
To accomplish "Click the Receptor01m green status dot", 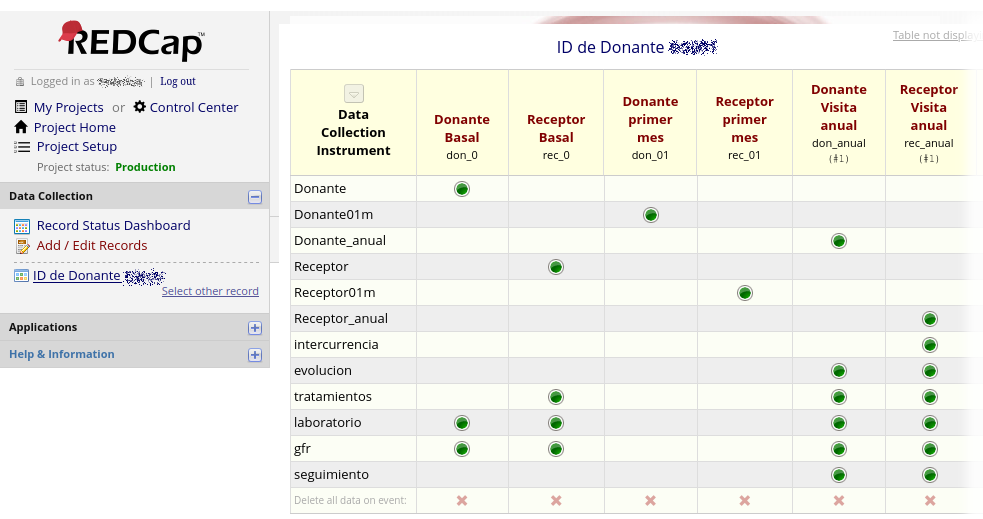I will click(x=744, y=293).
